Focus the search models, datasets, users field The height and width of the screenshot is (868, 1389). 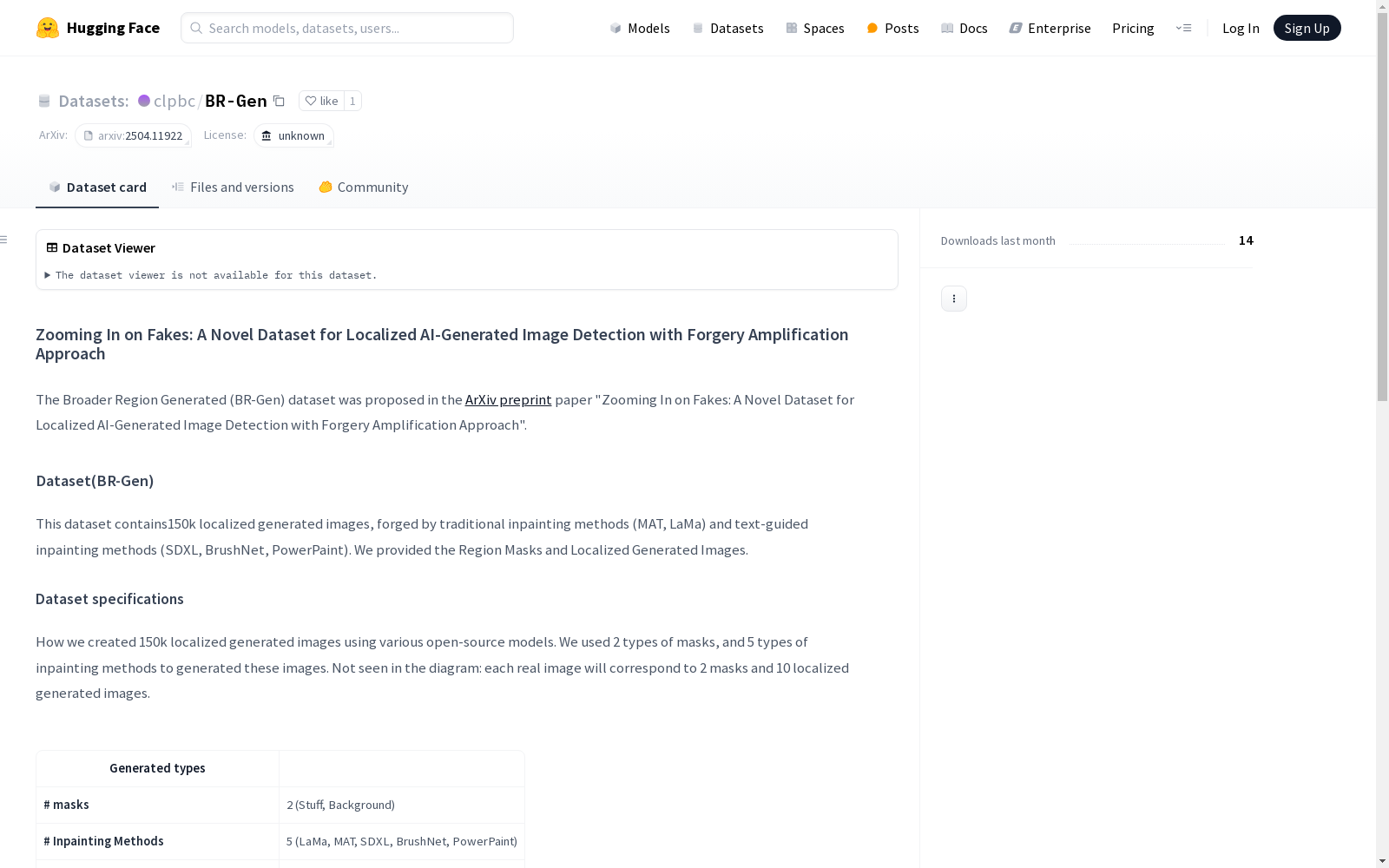click(347, 28)
